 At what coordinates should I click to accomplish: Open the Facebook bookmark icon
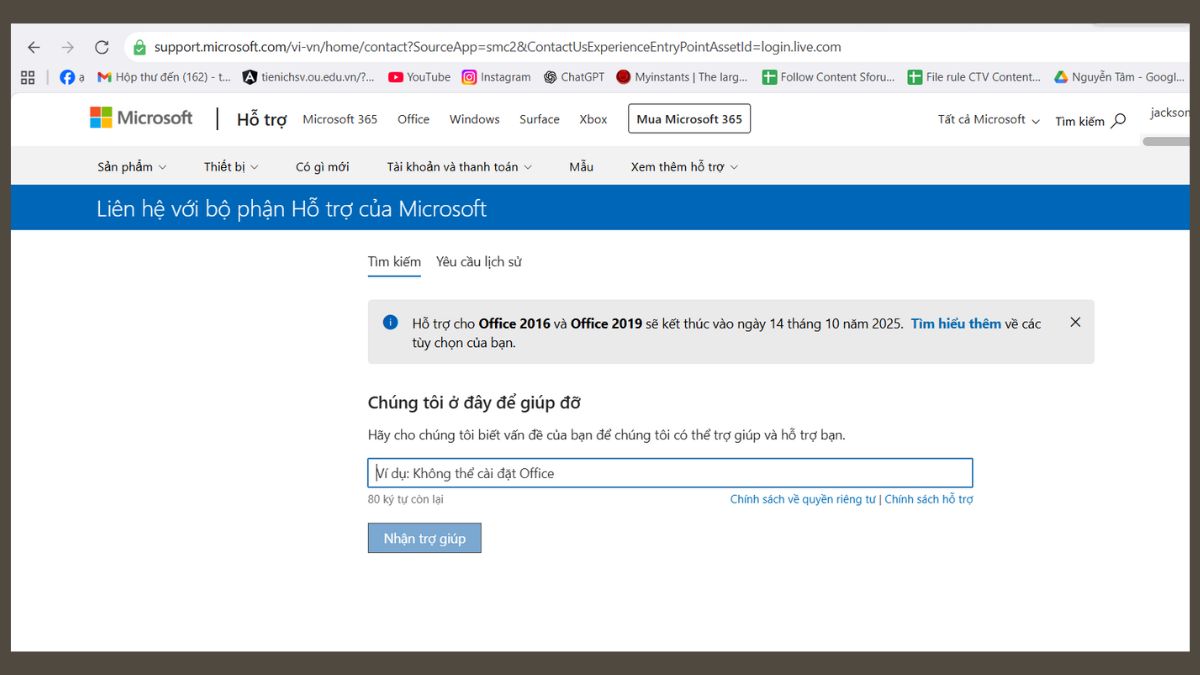point(67,77)
